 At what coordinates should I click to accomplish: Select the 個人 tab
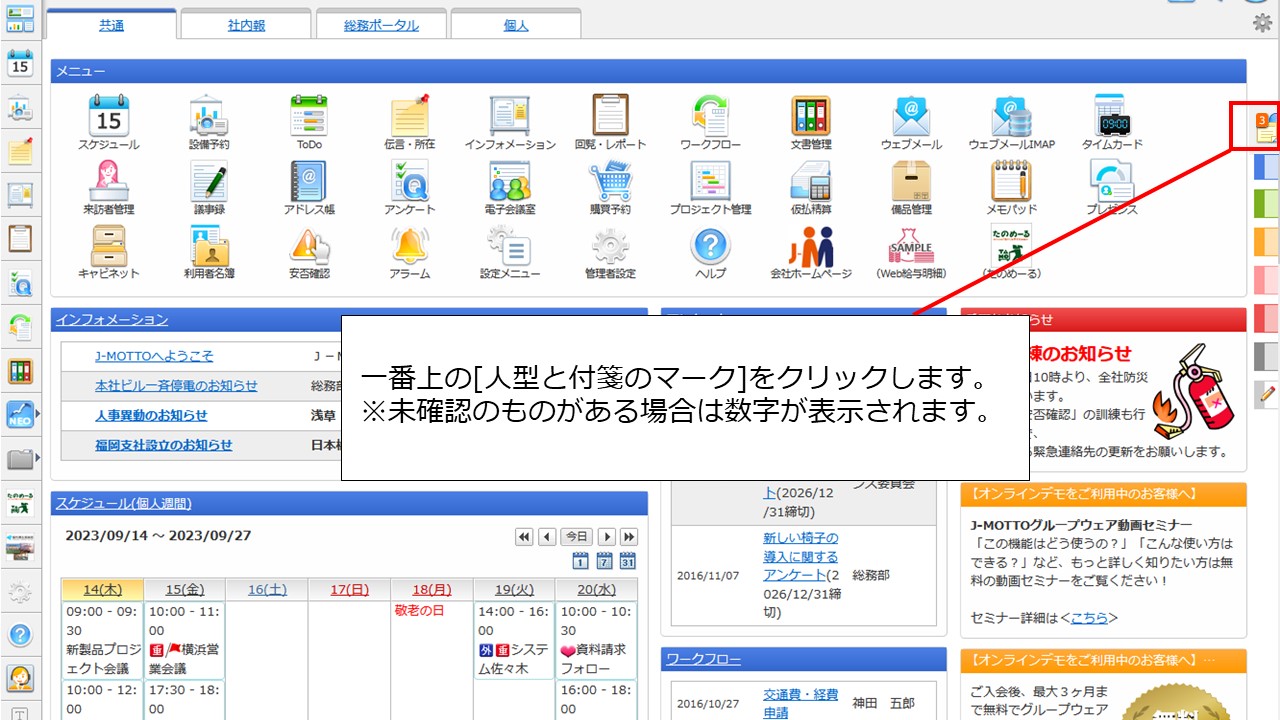click(x=515, y=25)
